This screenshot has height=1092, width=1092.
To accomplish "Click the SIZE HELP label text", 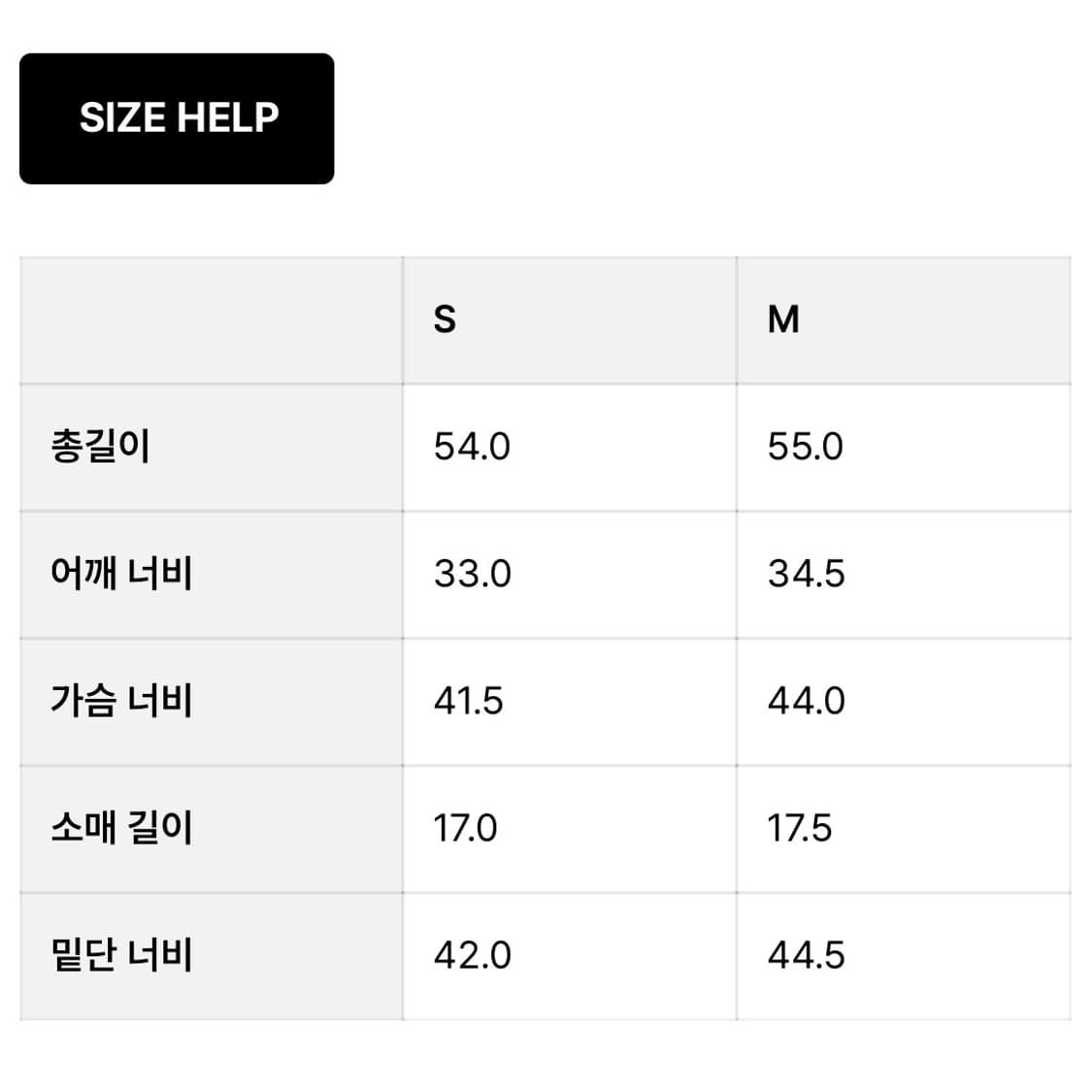I will coord(179,118).
